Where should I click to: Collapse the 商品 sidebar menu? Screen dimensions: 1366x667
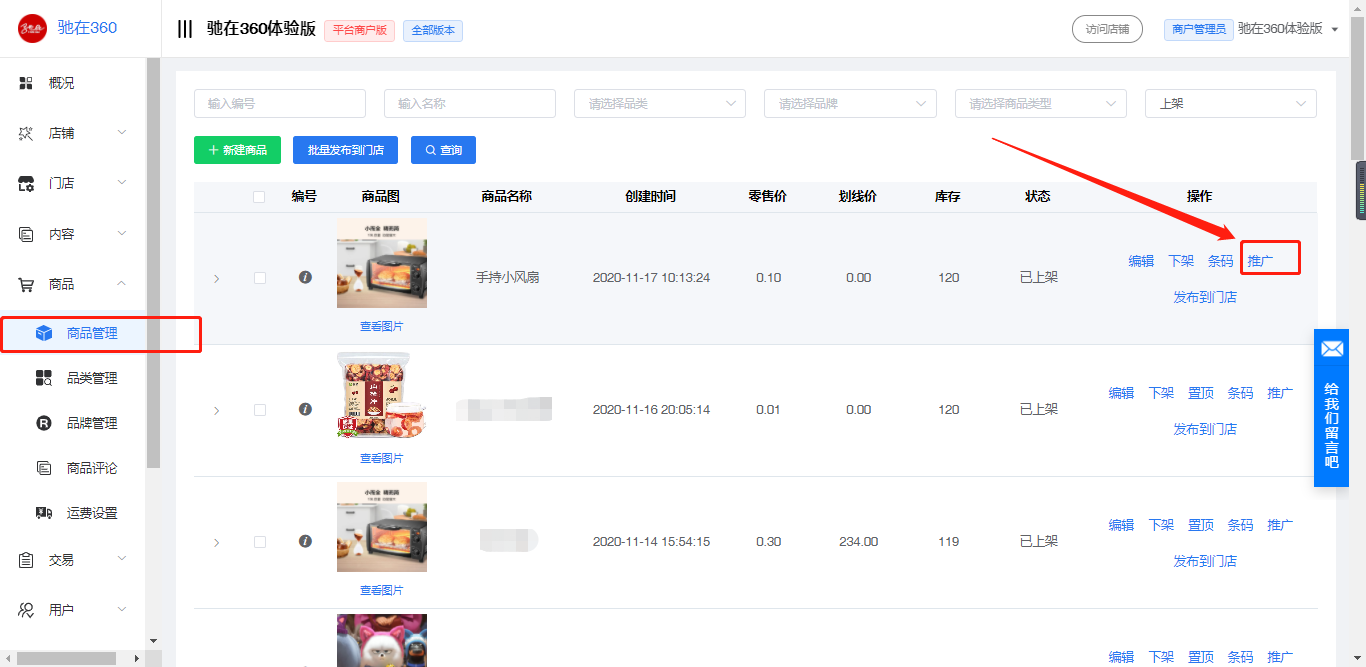click(122, 284)
